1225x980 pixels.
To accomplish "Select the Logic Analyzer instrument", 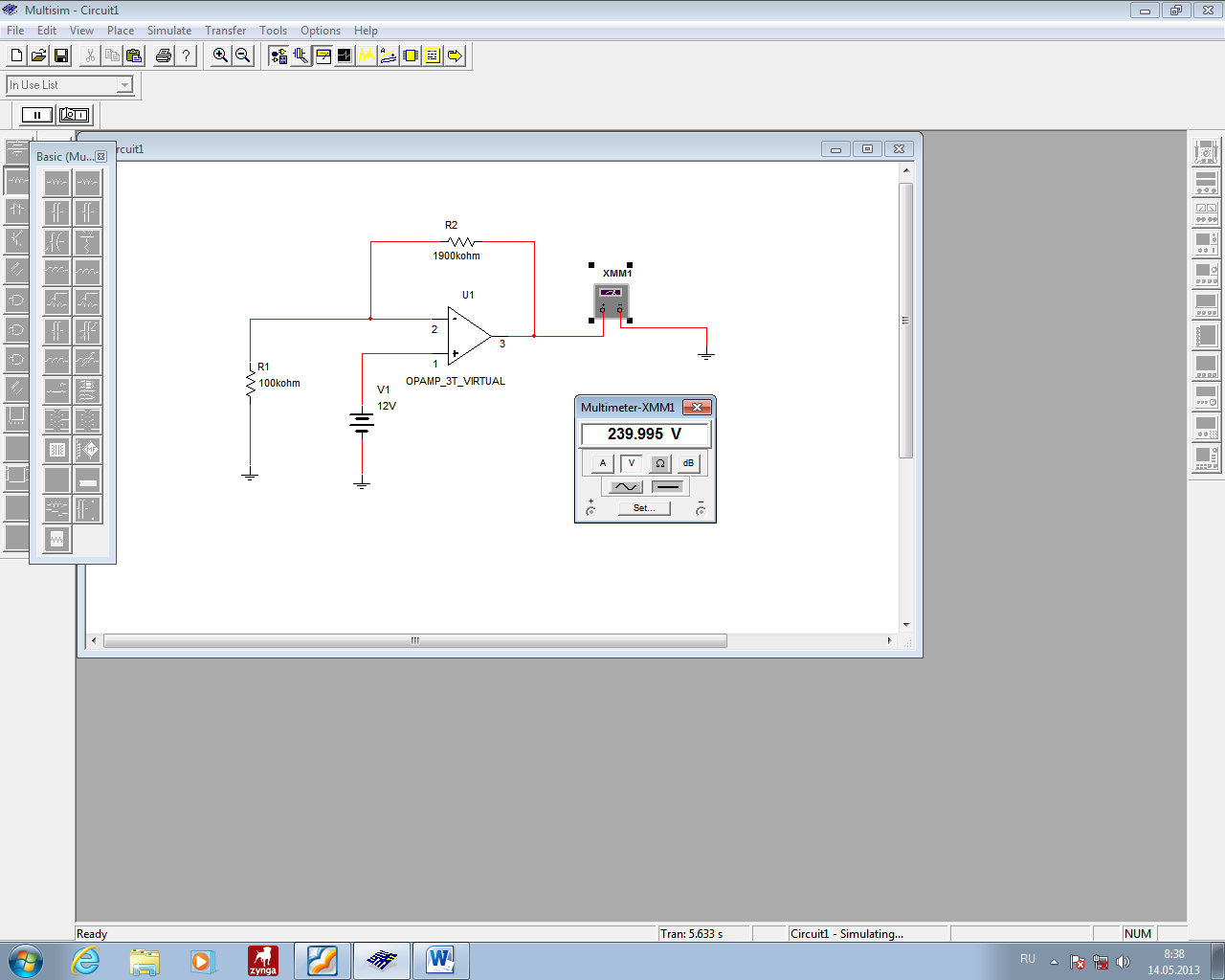I will [x=1206, y=336].
